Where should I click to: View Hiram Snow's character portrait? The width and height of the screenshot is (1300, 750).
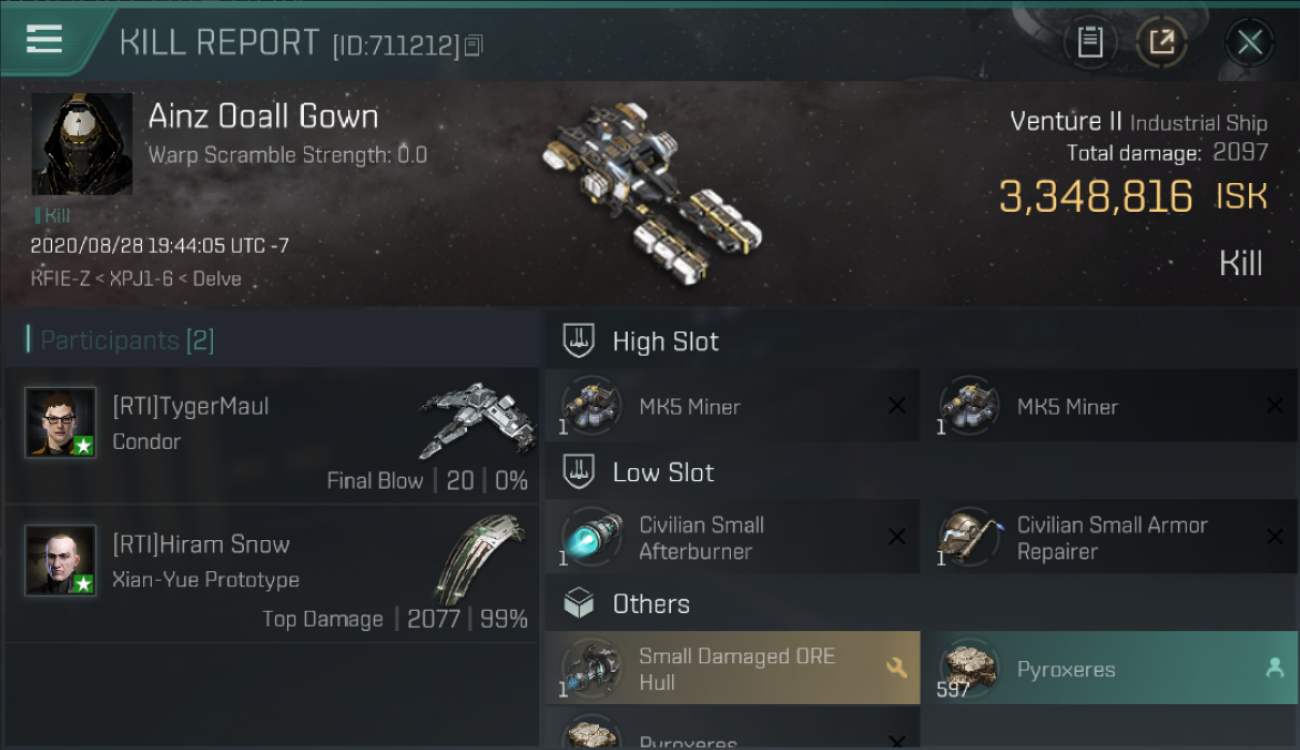pos(61,560)
